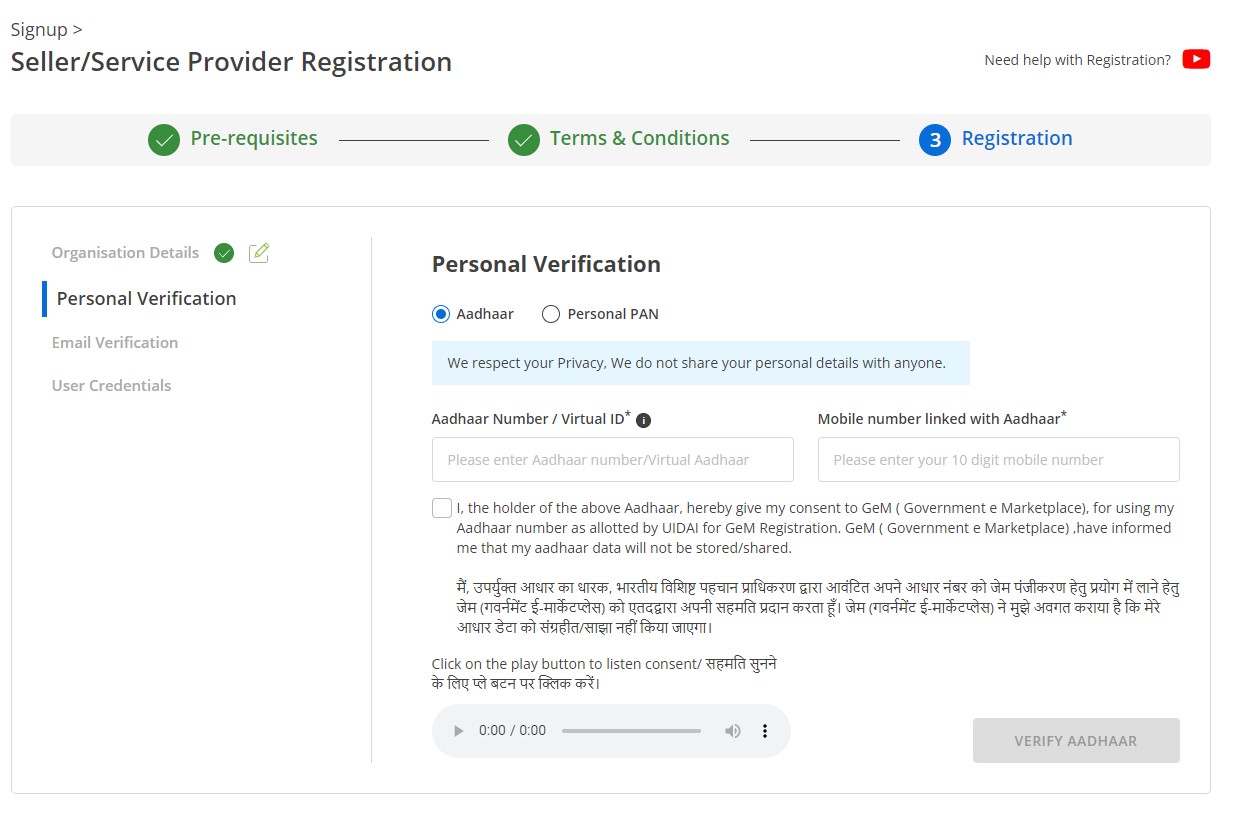Click the info icon beside Aadhaar Number

643,419
